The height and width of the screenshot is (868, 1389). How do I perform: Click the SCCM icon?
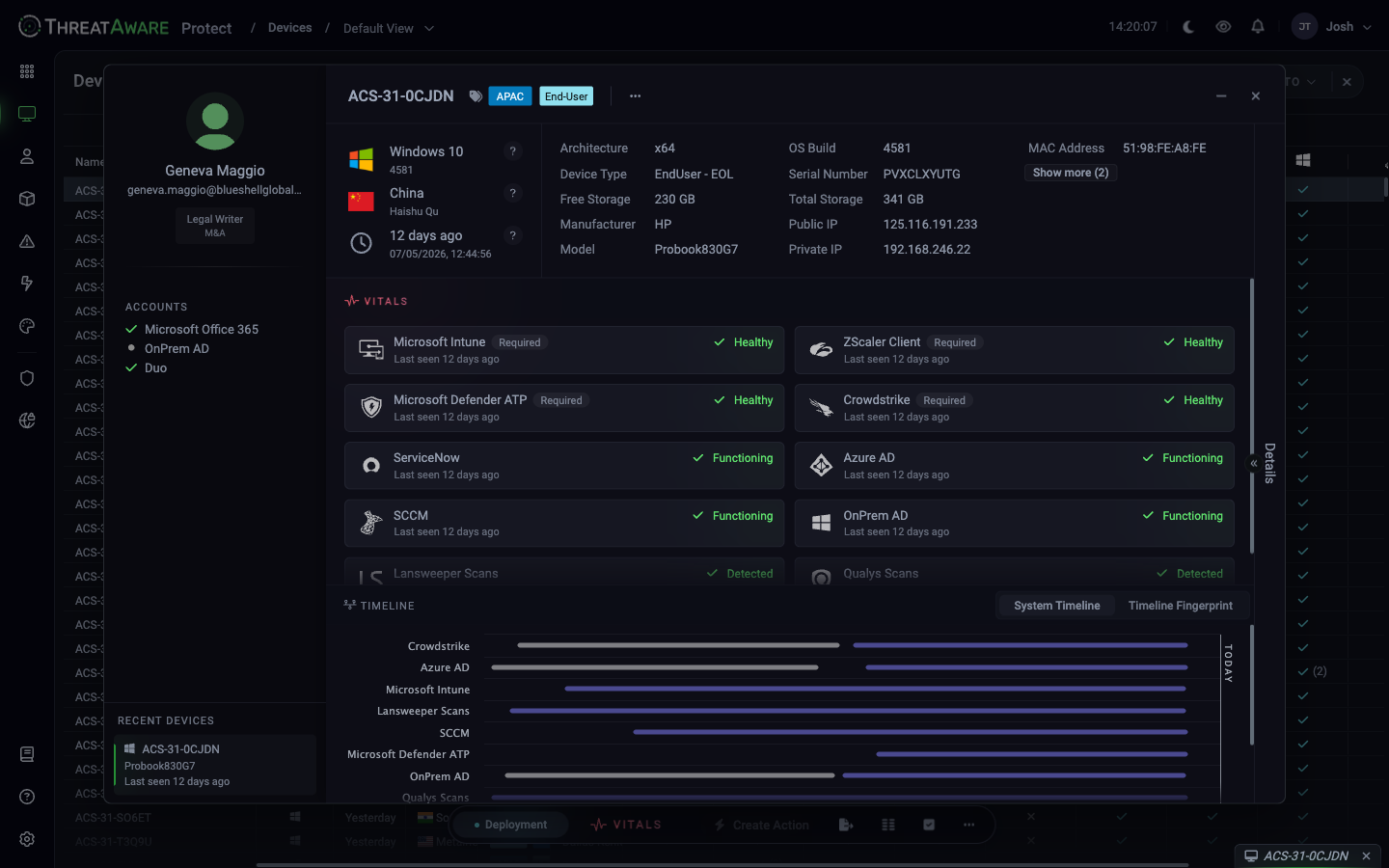click(371, 523)
